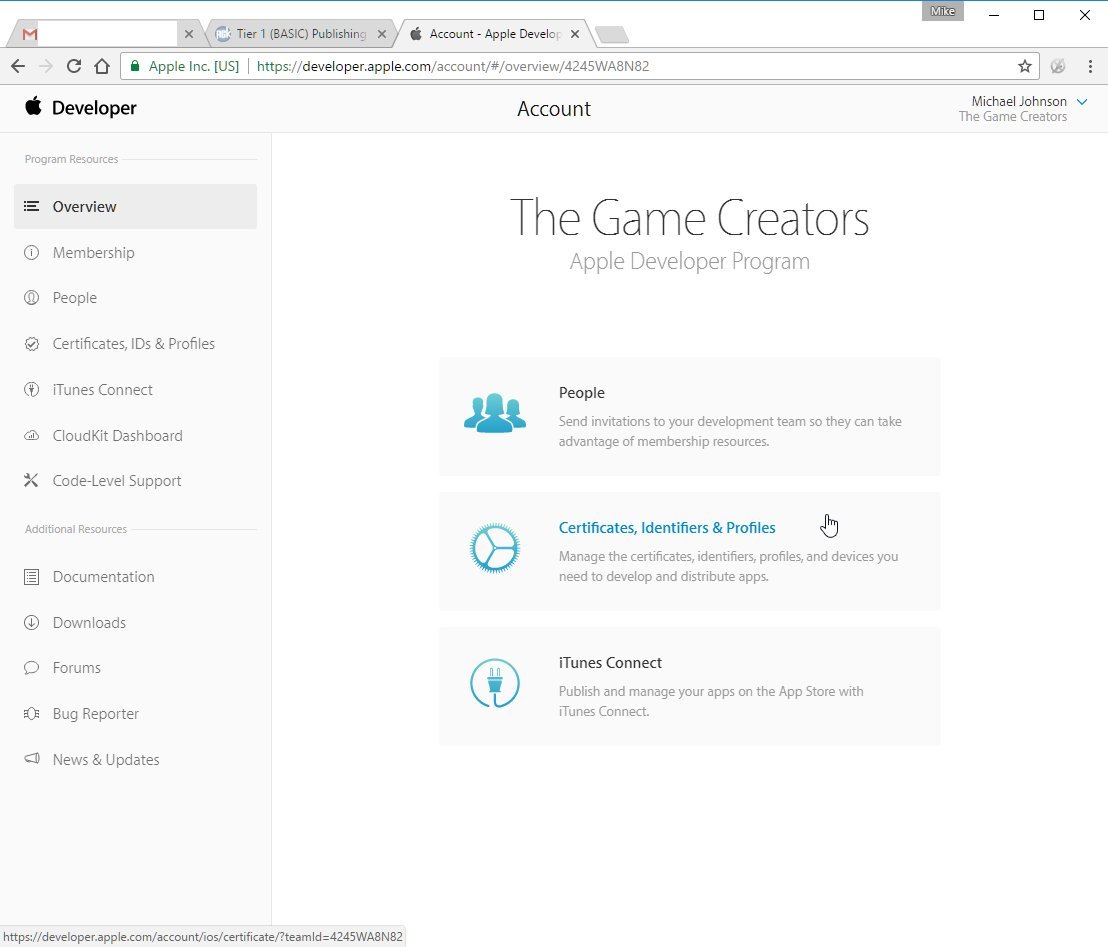
Task: Click the Apple Developer logo
Action: click(x=81, y=107)
